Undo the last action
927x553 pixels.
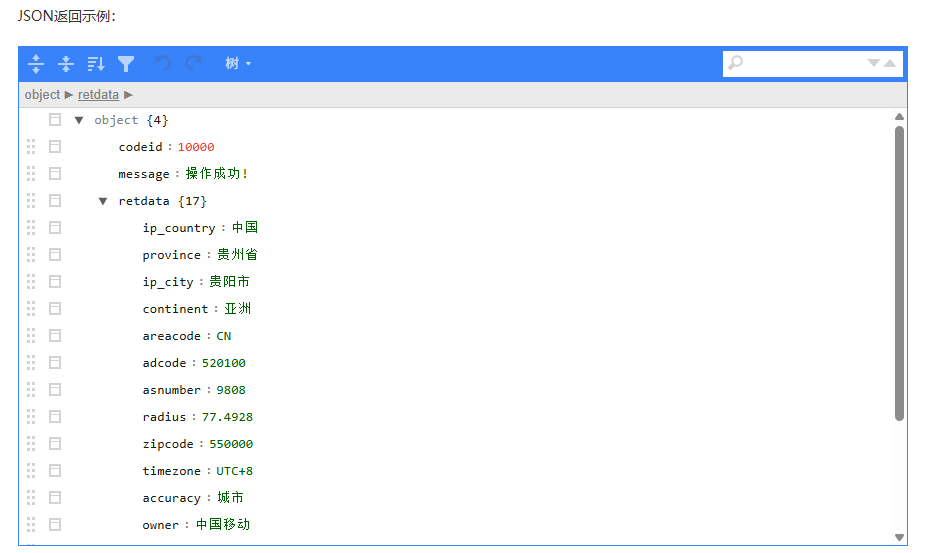tap(163, 63)
